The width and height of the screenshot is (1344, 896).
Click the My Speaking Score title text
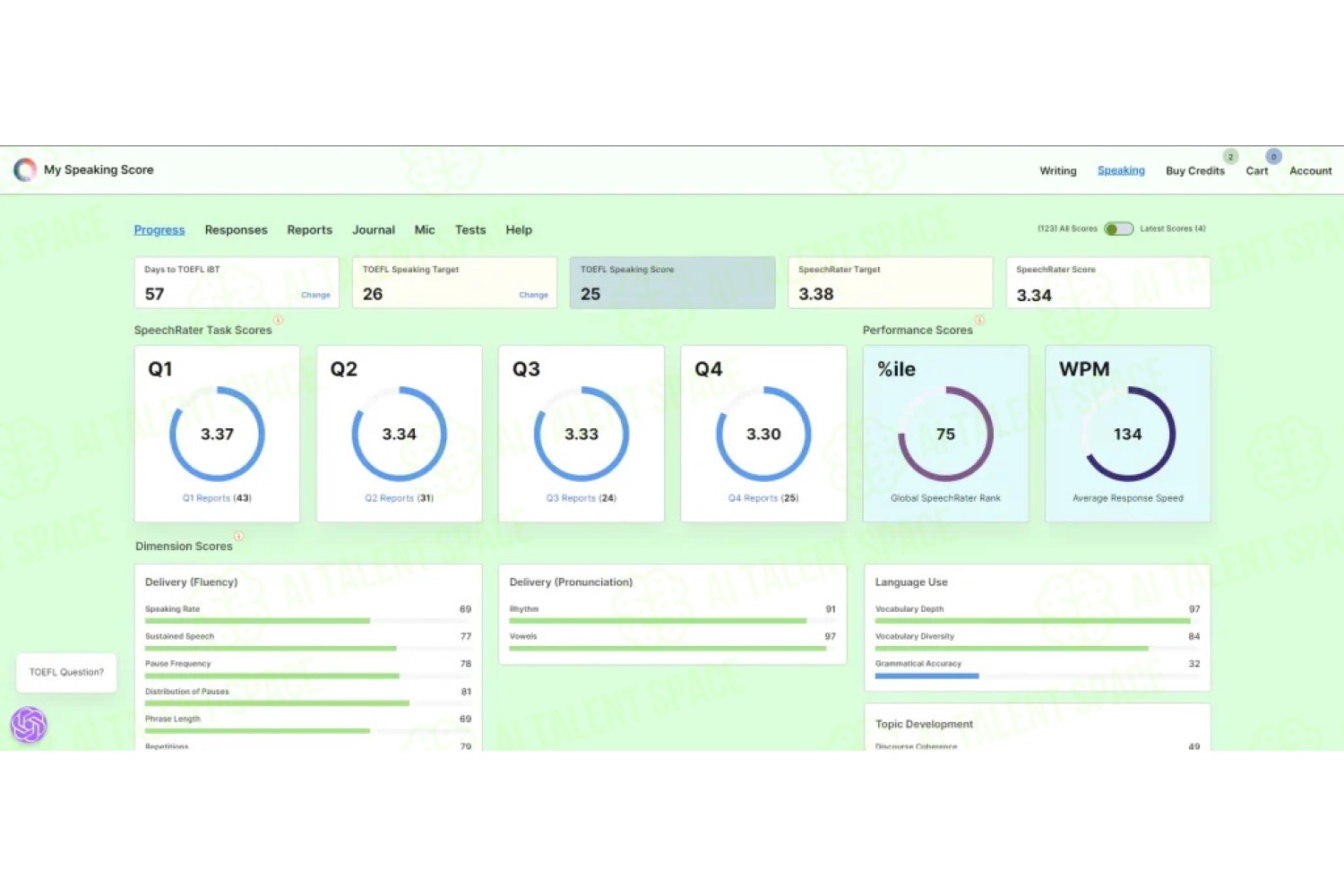(x=99, y=169)
